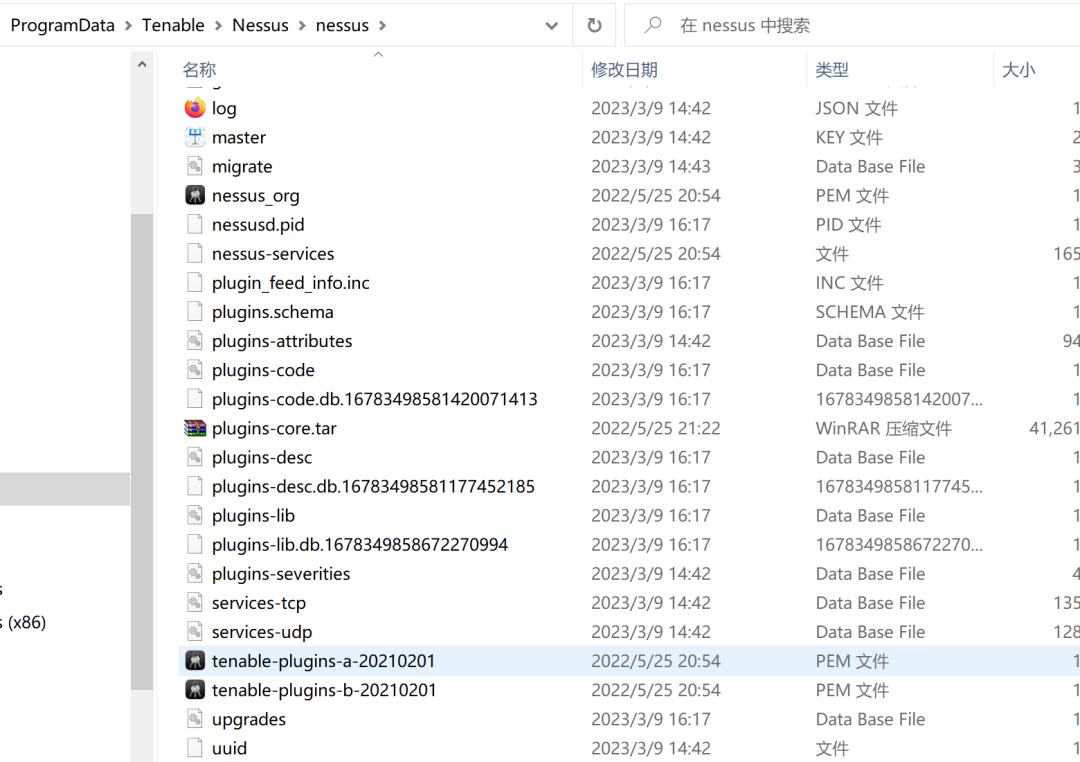
Task: Click the Firefox icon of log file
Action: (195, 107)
